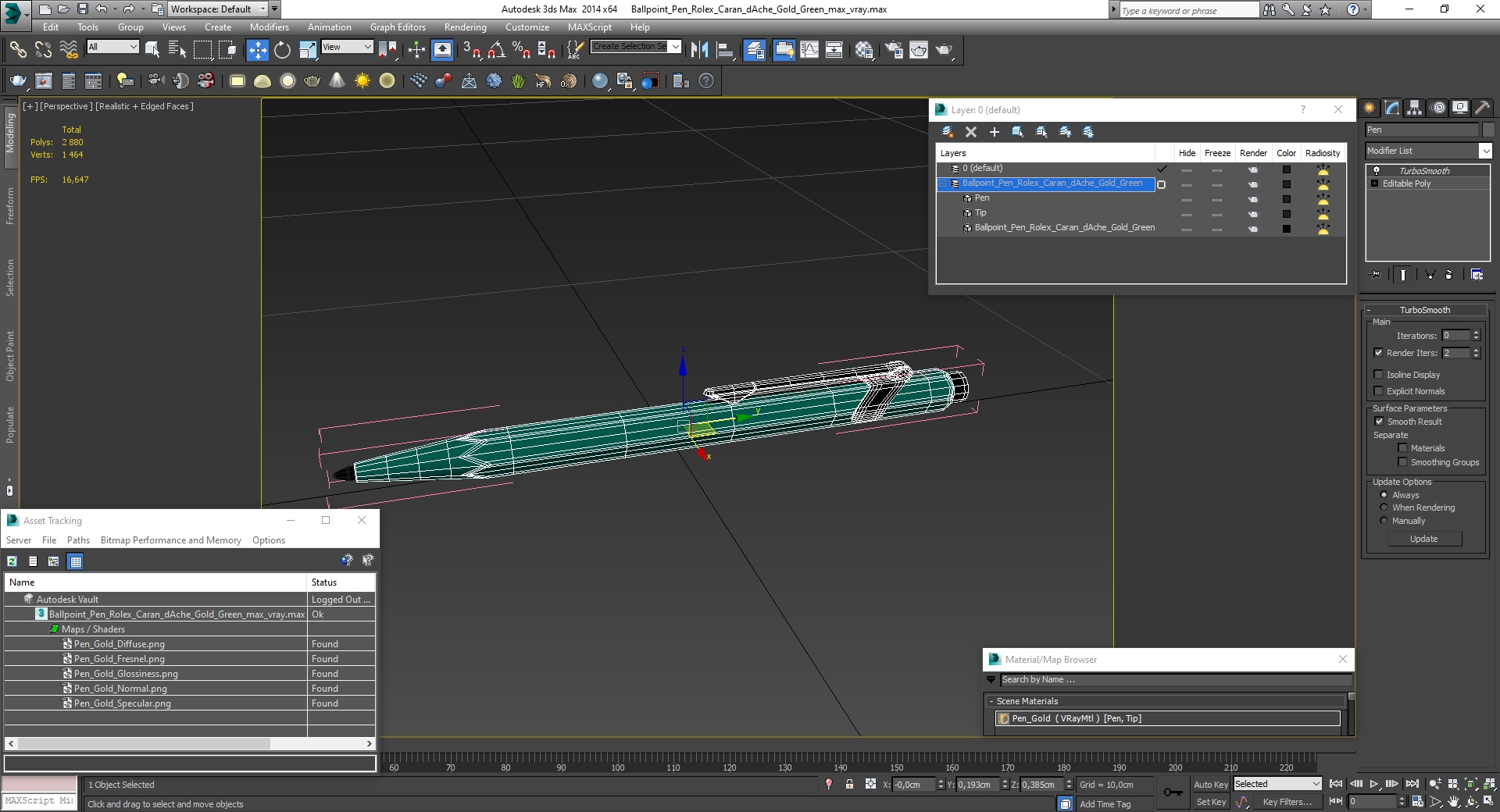Click the Cone primitive icon
Screen dimensions: 1500x812
[337, 80]
